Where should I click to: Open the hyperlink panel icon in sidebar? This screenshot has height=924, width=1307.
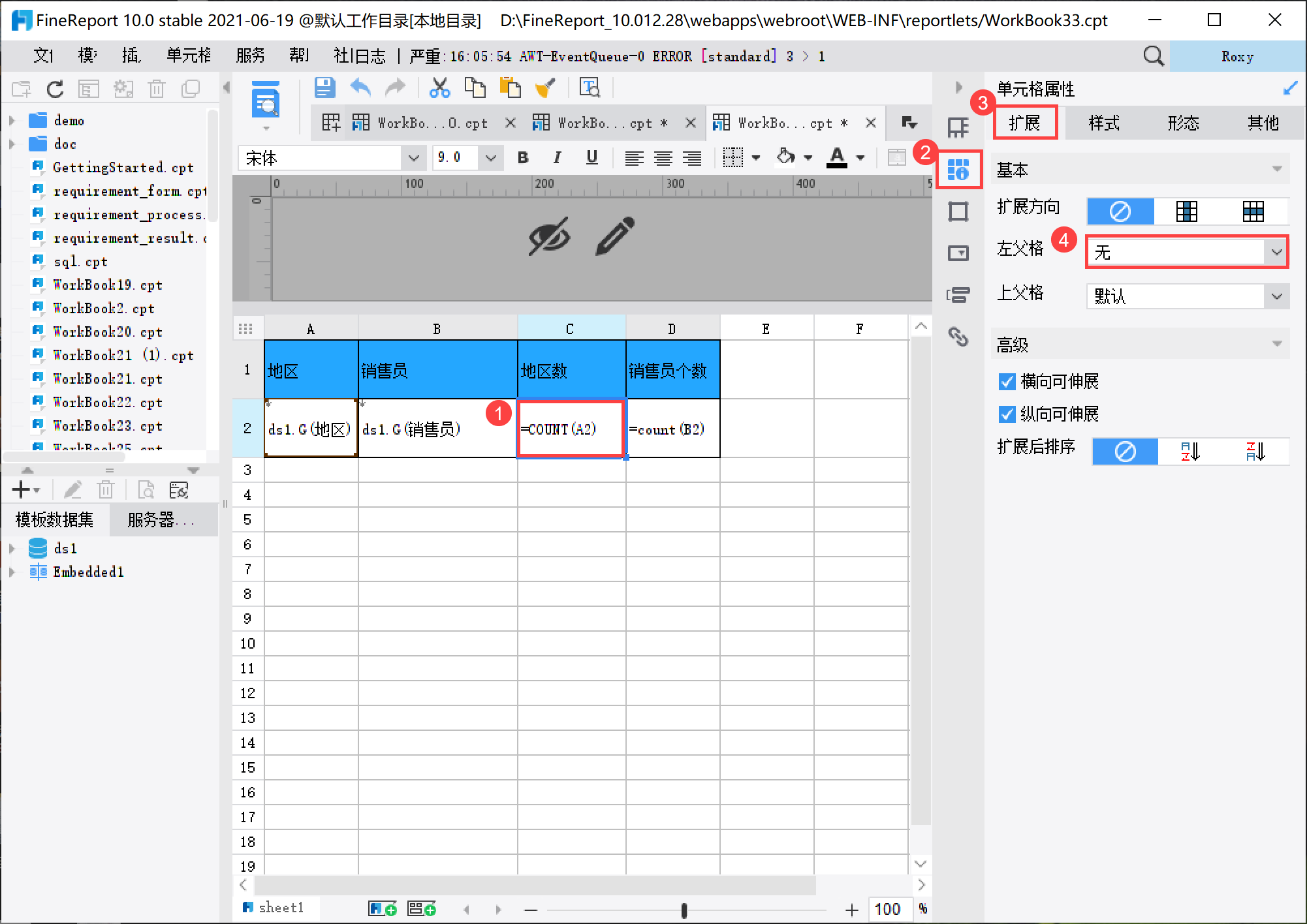pos(958,337)
